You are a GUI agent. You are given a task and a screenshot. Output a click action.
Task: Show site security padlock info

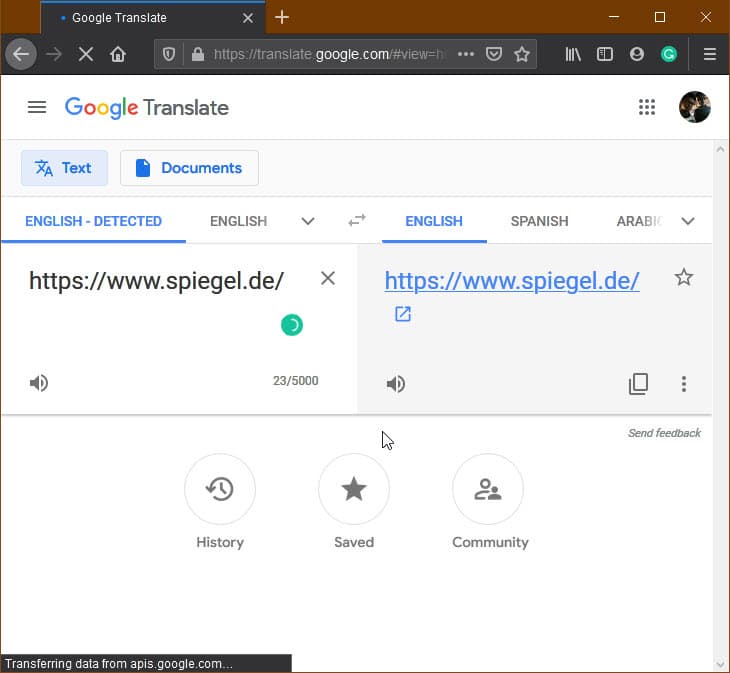198,54
